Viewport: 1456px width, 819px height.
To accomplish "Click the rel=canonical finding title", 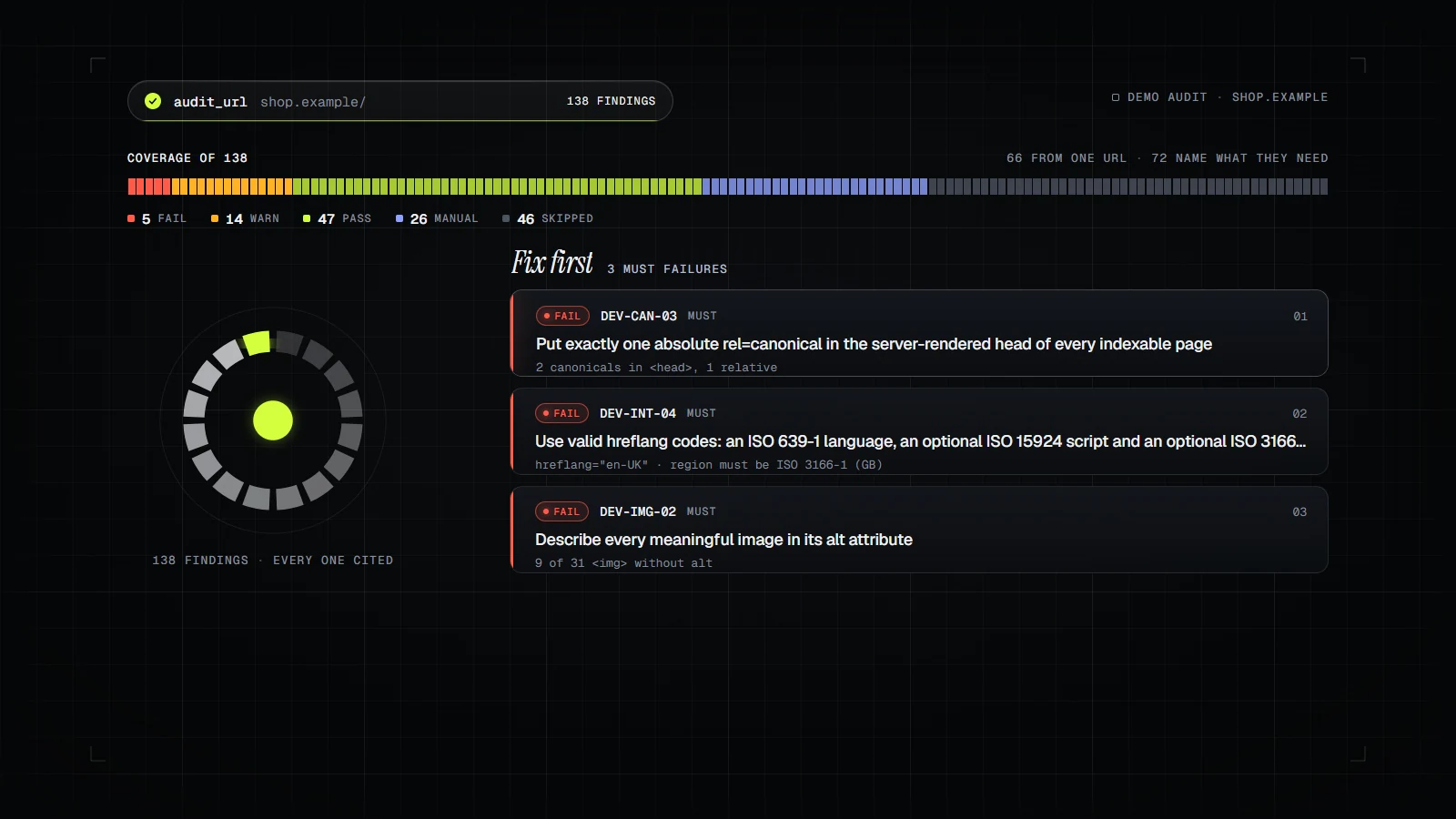I will [x=874, y=344].
